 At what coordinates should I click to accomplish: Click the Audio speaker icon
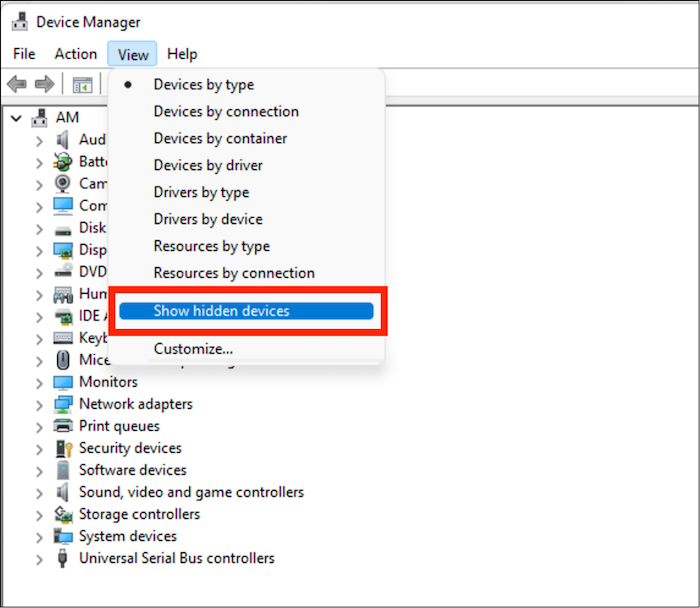click(62, 140)
